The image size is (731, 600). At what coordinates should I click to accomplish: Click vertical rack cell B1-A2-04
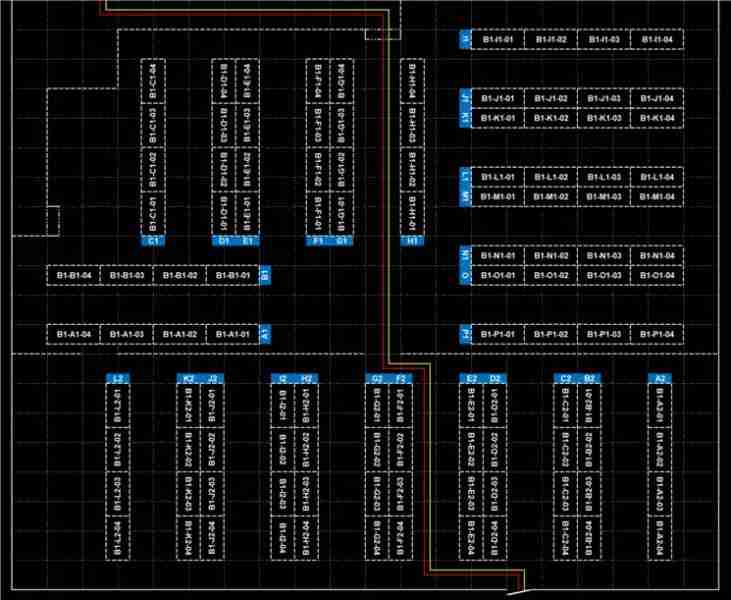click(660, 538)
